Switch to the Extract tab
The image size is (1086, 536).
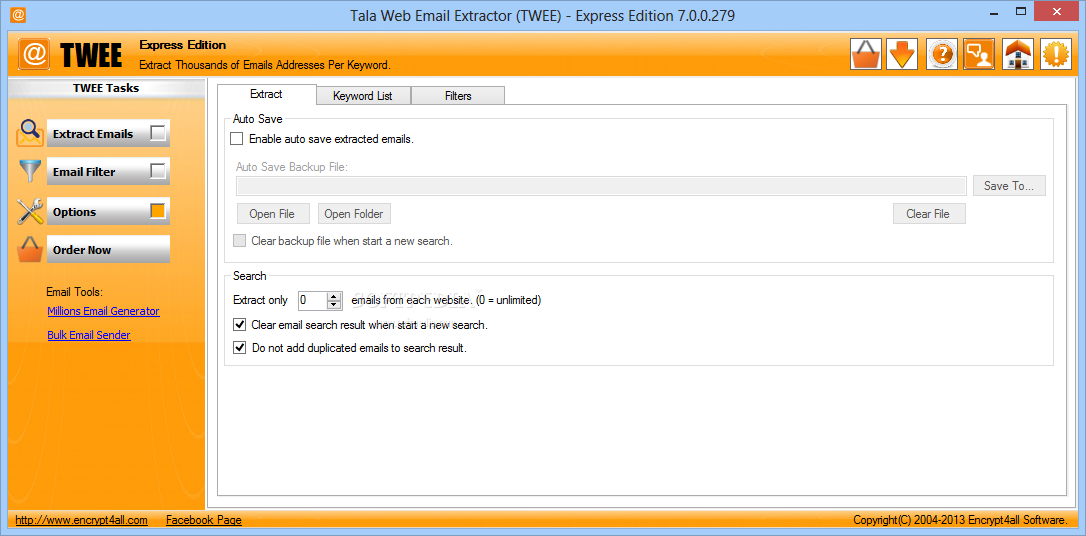click(266, 94)
